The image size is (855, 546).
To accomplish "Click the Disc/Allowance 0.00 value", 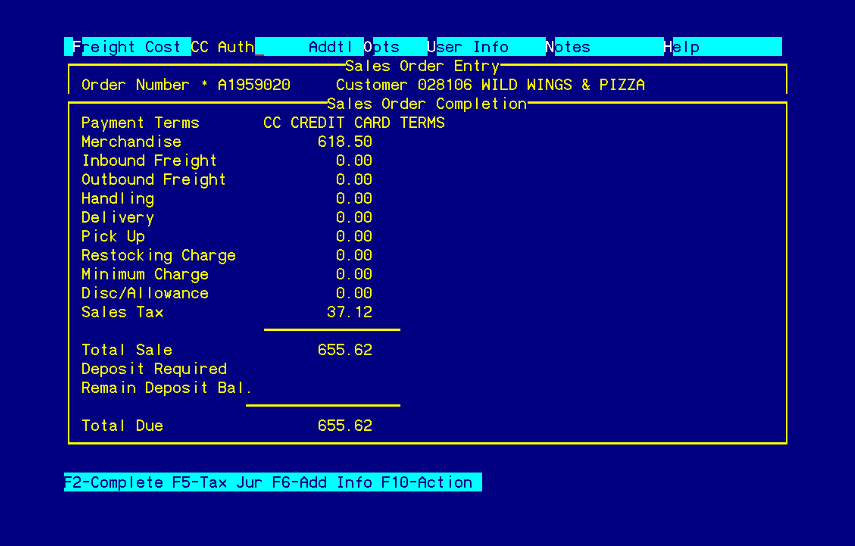I will click(x=354, y=293).
